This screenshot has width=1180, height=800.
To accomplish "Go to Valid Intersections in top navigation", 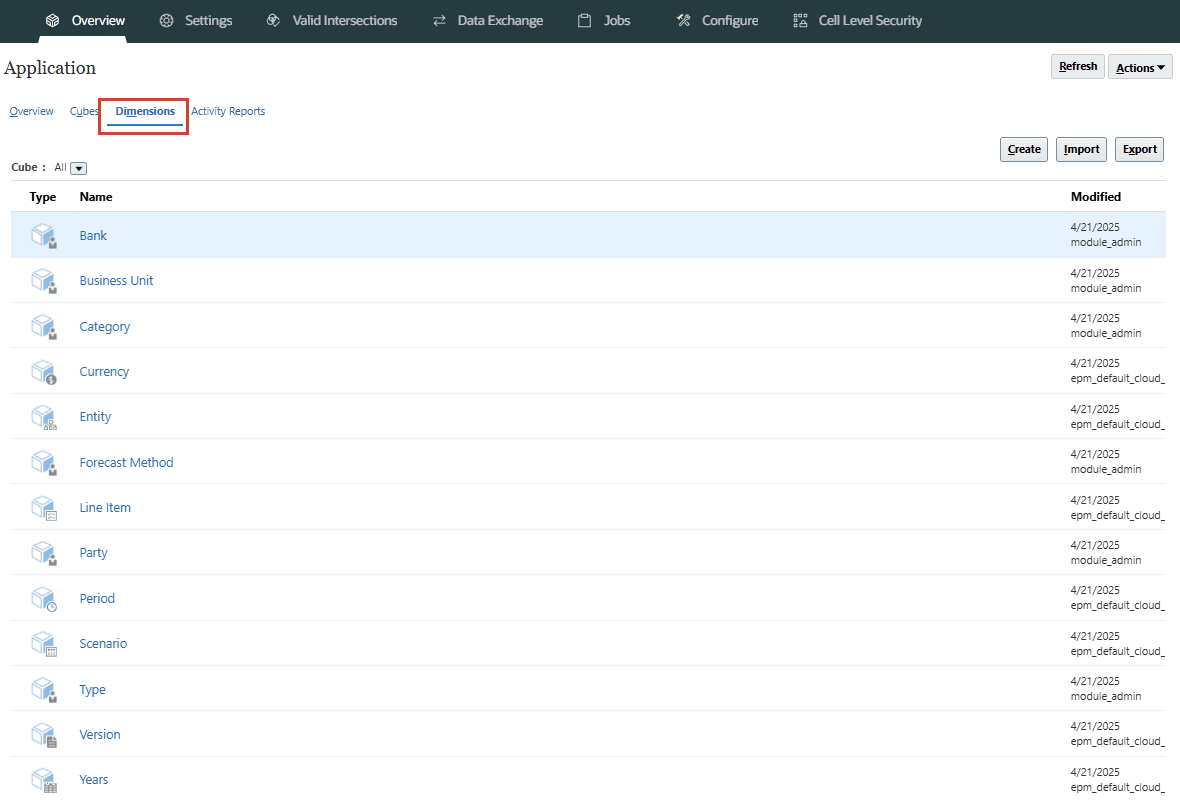I will pyautogui.click(x=345, y=20).
